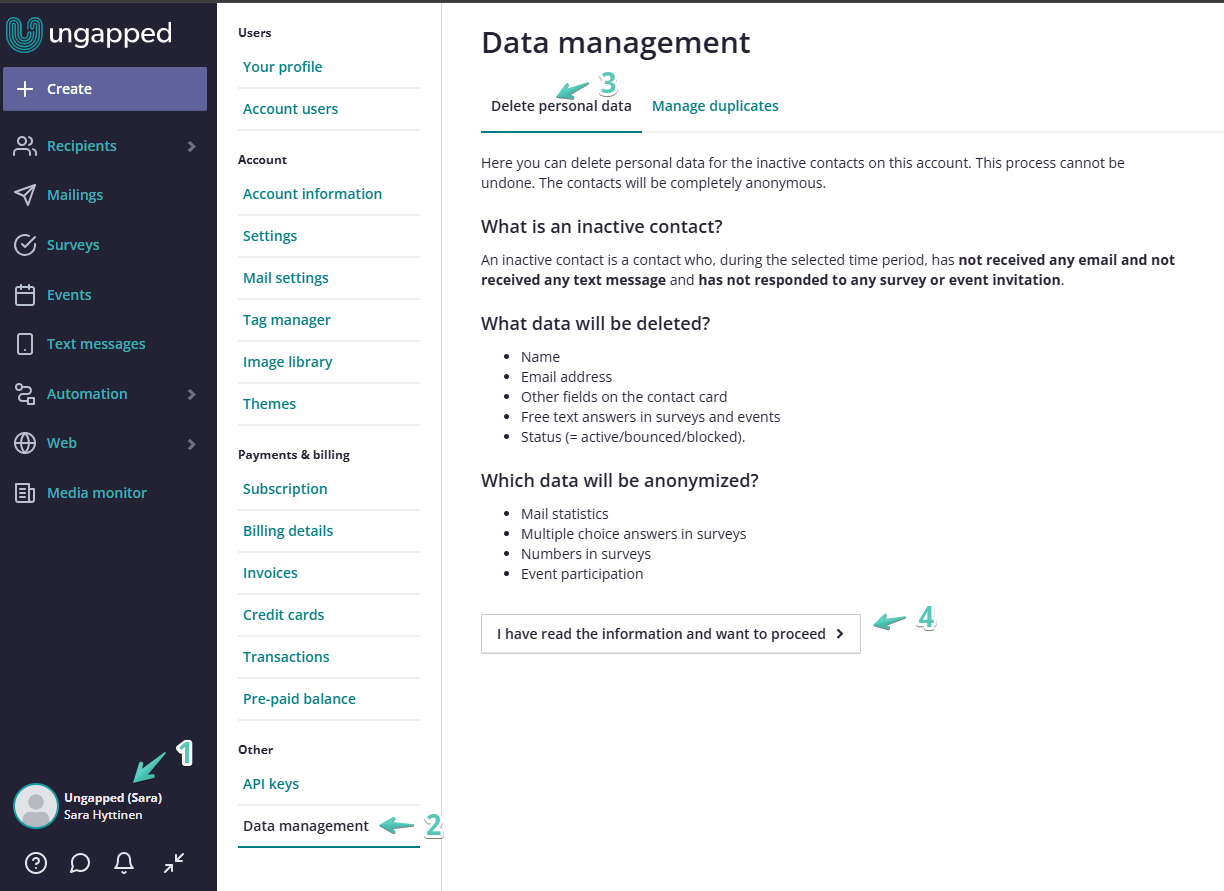This screenshot has height=891, width=1224.
Task: Collapse sidebar with the arrows icon
Action: tap(174, 862)
